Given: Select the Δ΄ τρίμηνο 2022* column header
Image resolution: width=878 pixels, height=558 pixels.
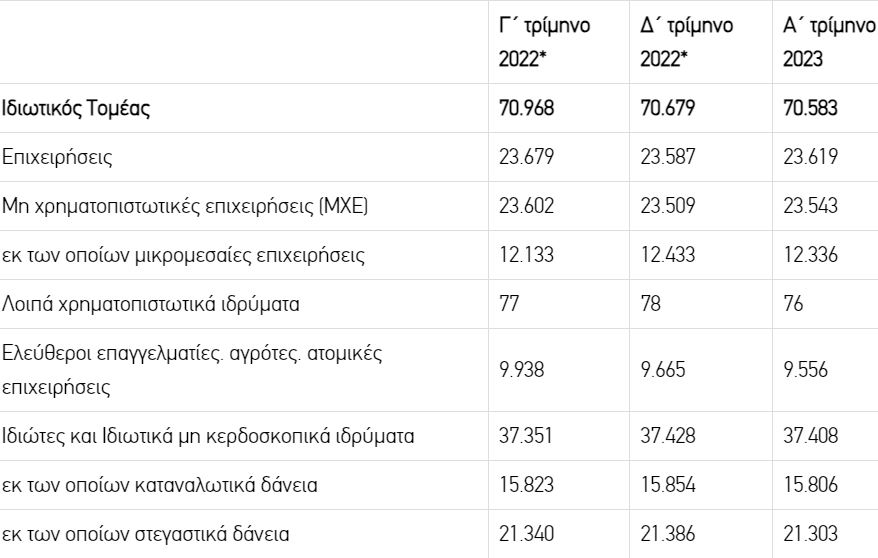Looking at the screenshot, I should click(x=686, y=42).
